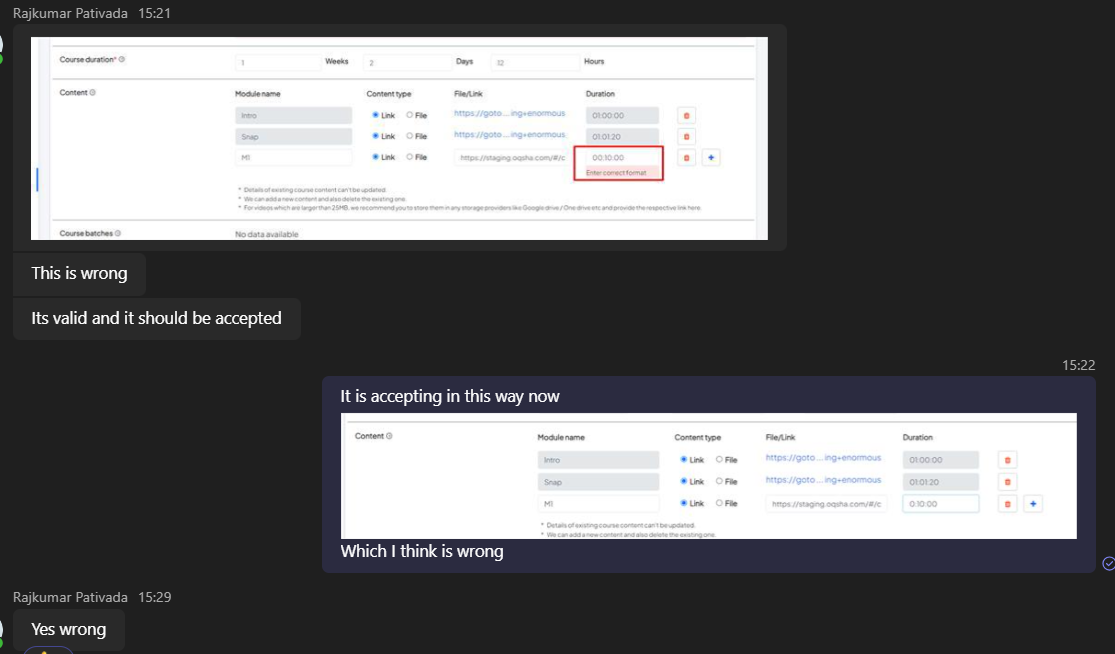The width and height of the screenshot is (1115, 654).
Task: Click the blue plus icon in lower screenshot
Action: tap(1033, 504)
